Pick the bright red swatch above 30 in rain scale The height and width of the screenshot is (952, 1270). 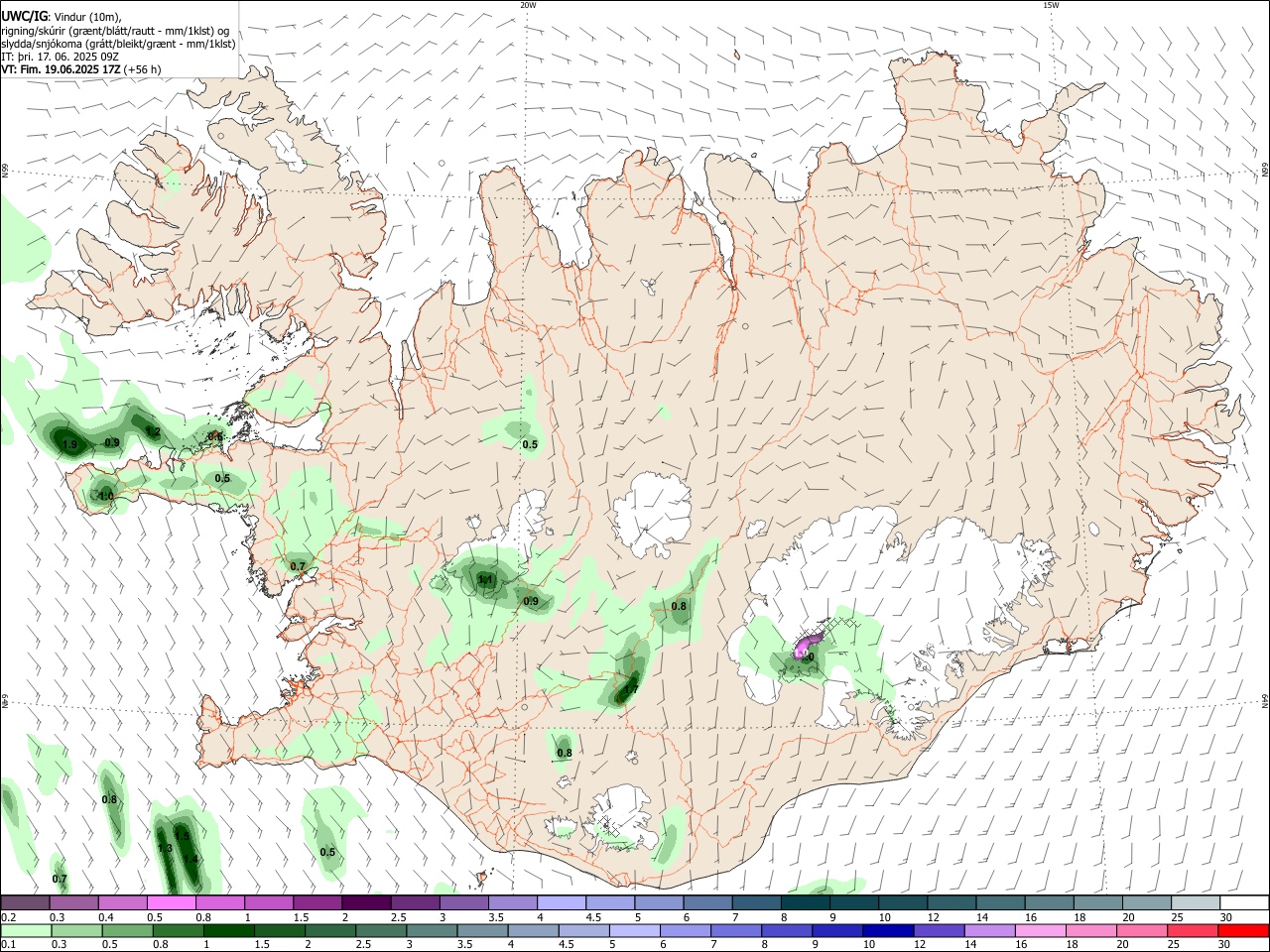[x=1243, y=930]
